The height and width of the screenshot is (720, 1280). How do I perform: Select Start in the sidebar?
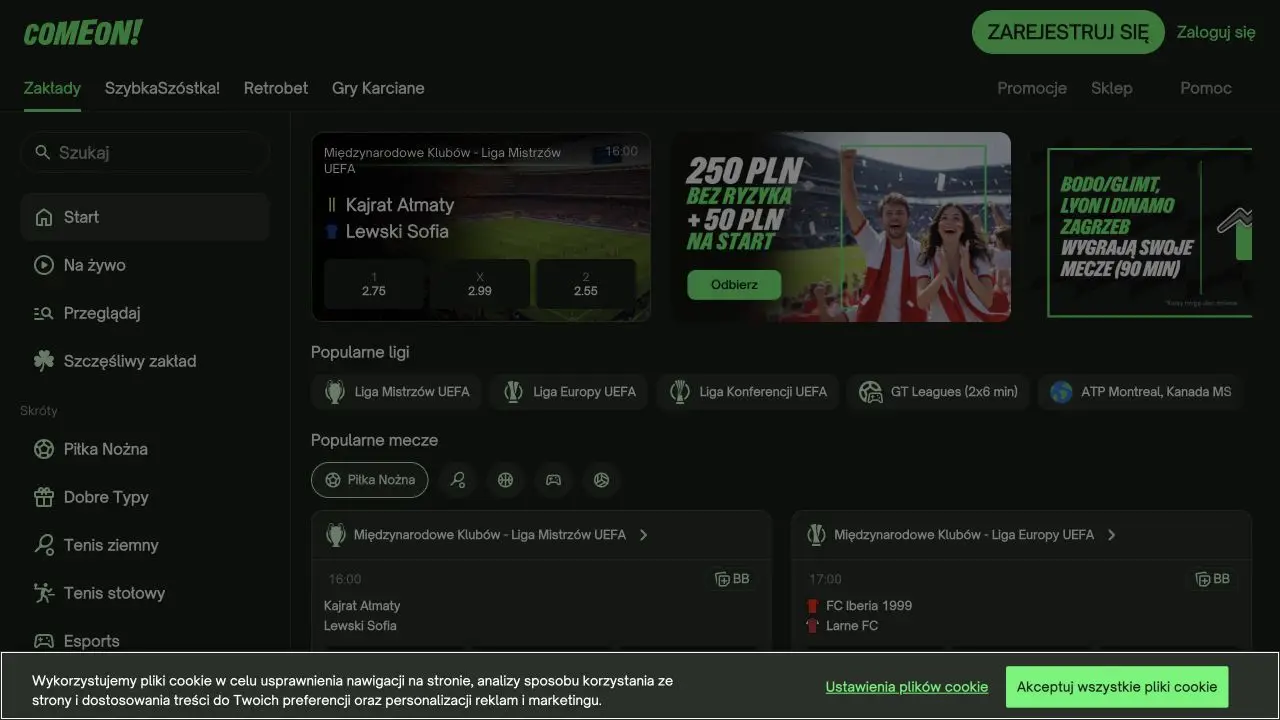point(145,217)
